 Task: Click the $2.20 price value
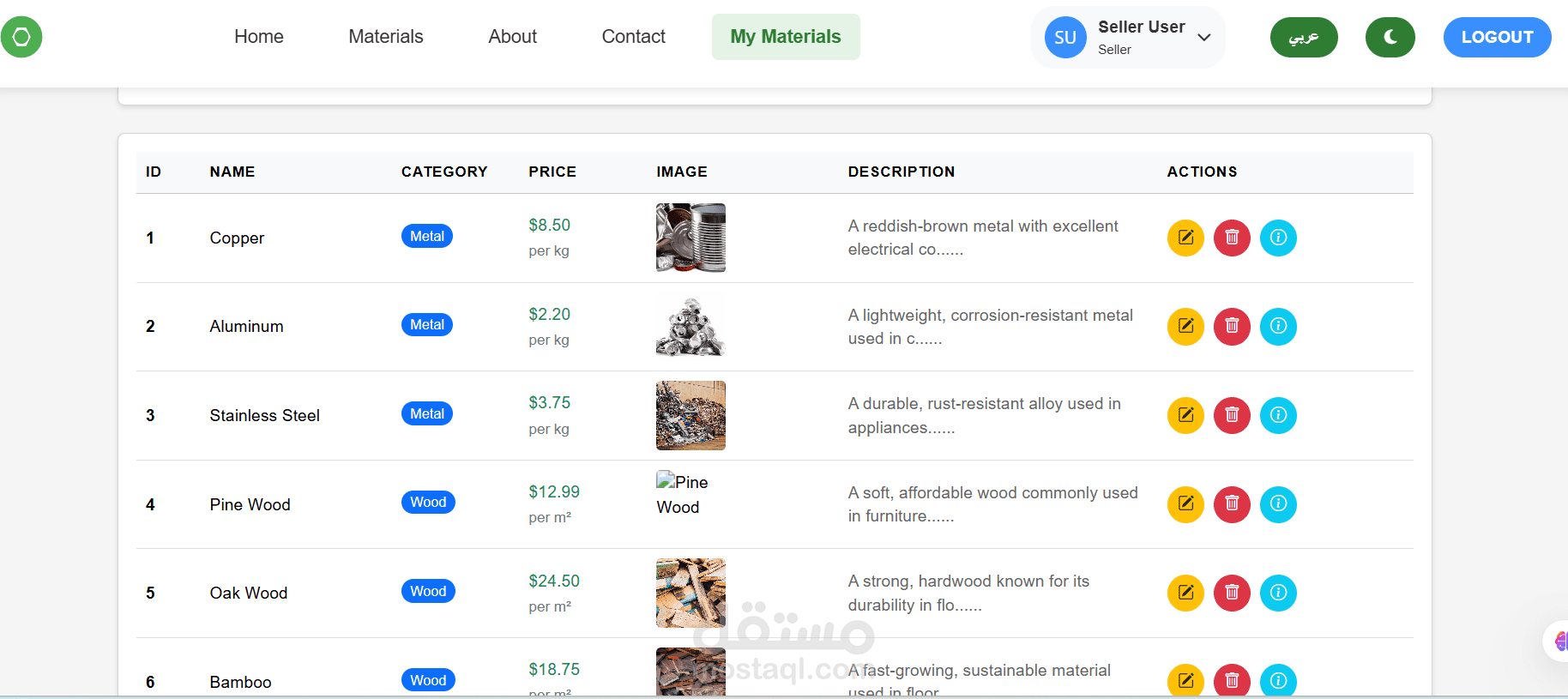[x=549, y=314]
